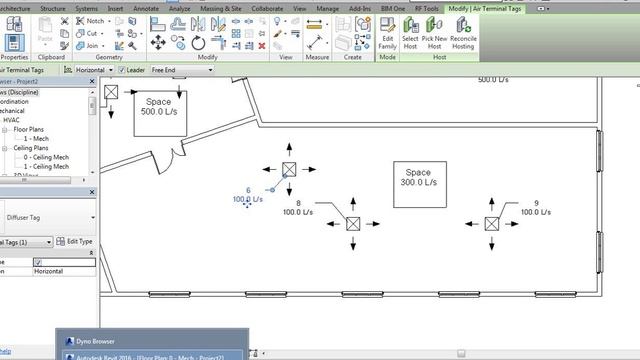
Task: Switch to the Analyze ribbon tab
Action: 180,9
